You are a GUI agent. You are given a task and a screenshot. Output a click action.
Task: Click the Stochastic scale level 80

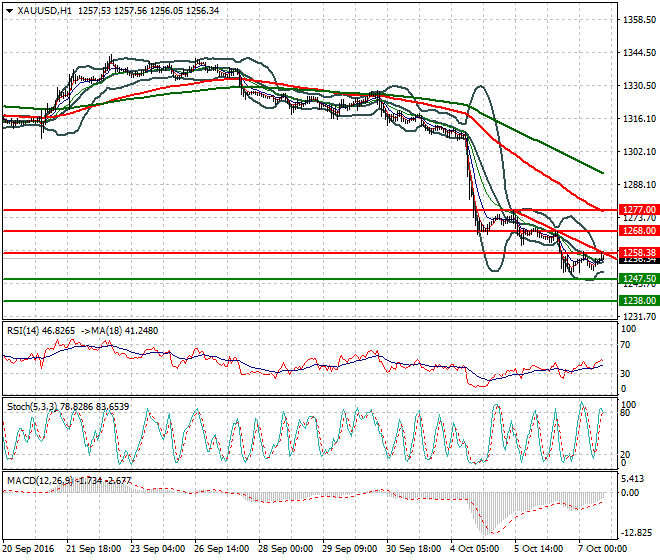point(625,413)
